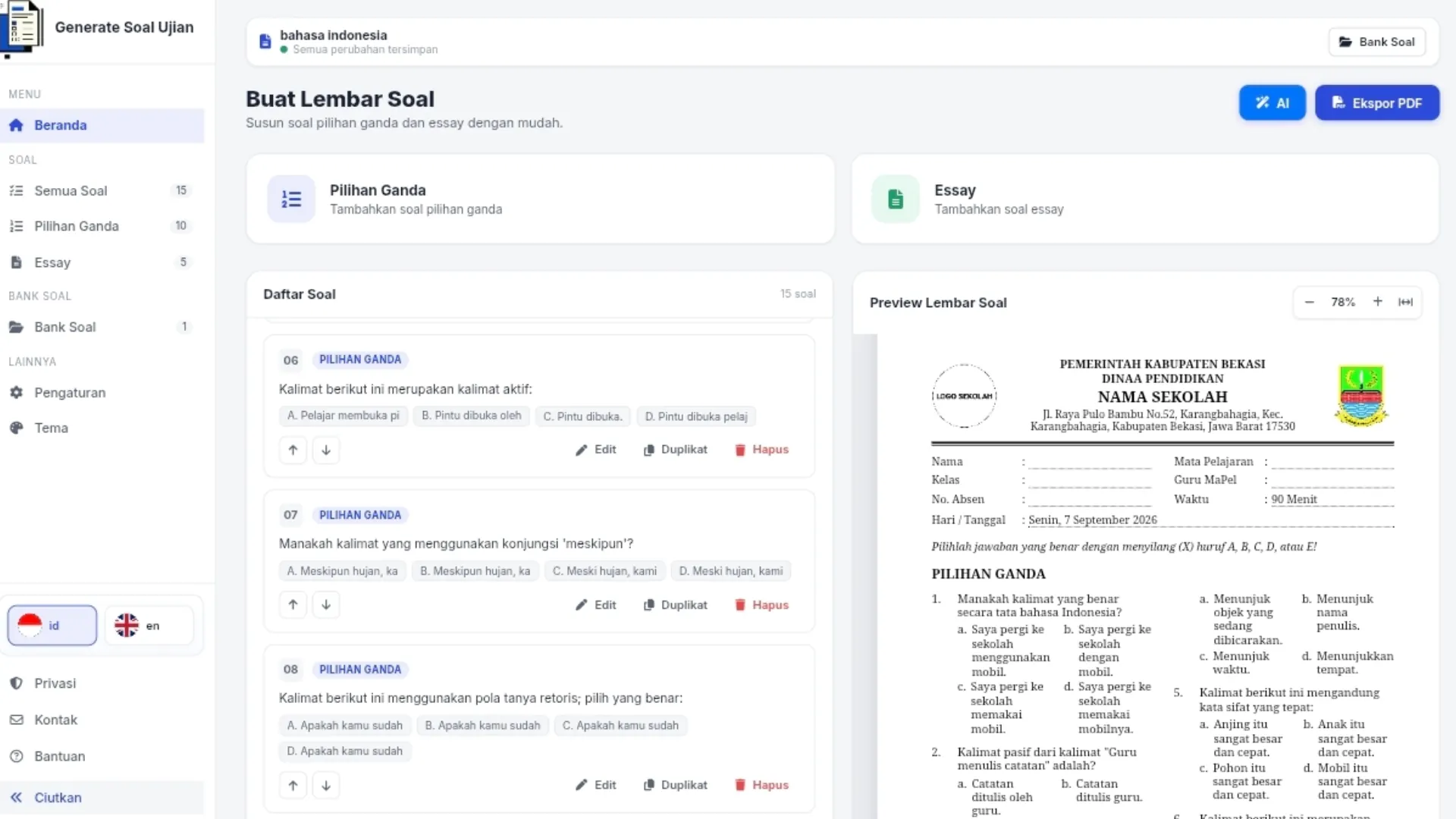Edit question 06
1456x819 pixels.
click(596, 450)
